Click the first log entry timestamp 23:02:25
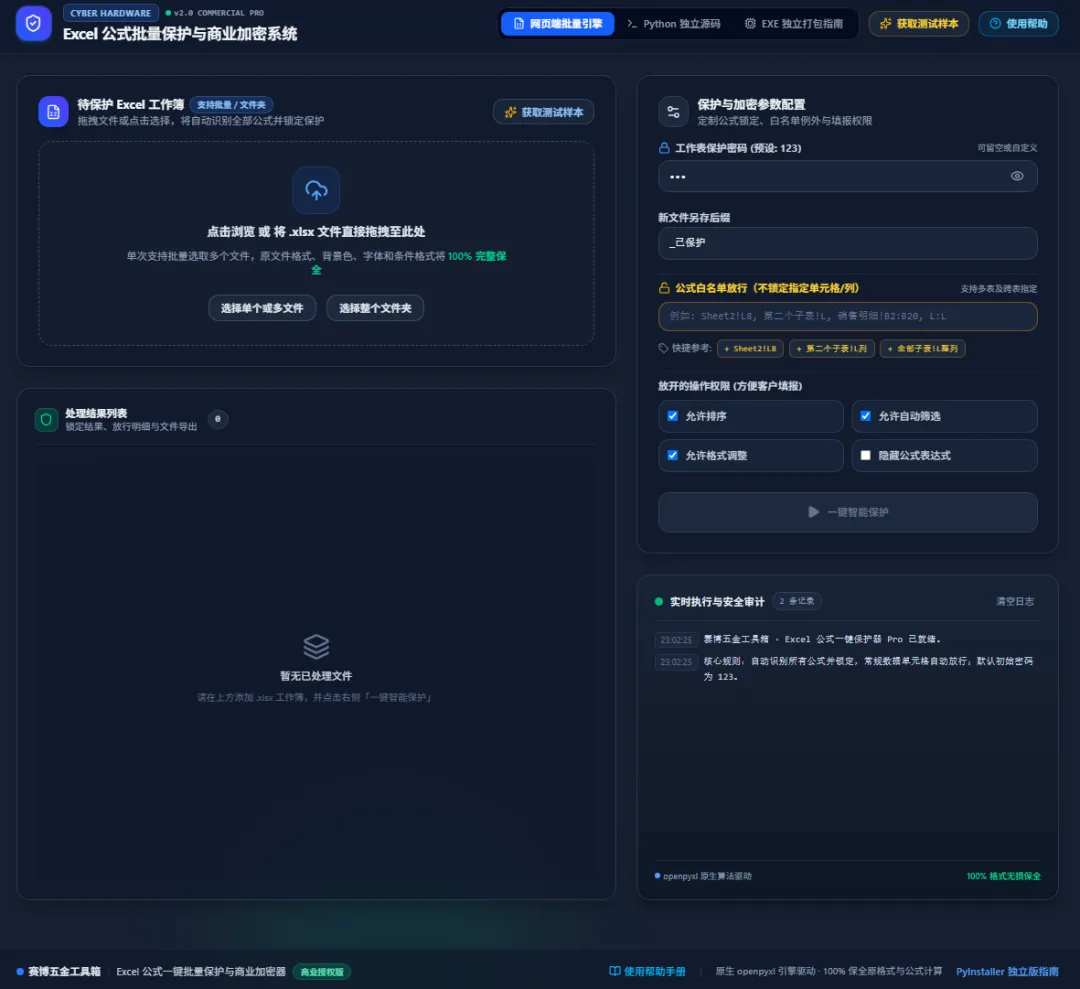 (x=676, y=640)
